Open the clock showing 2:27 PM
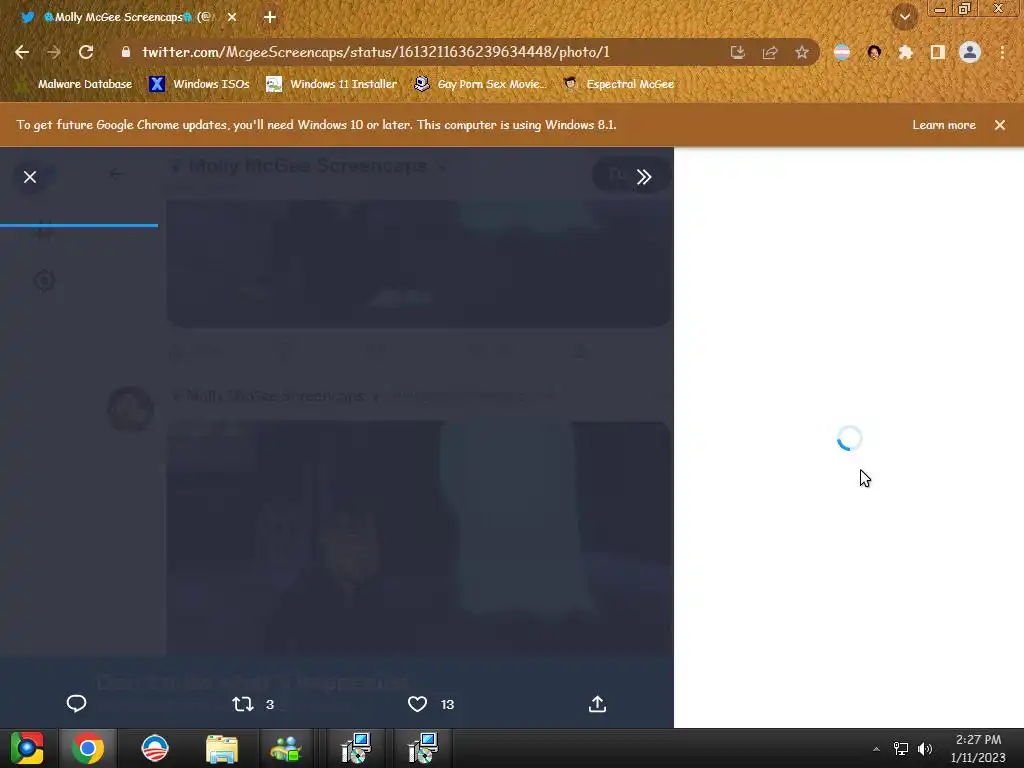Image resolution: width=1024 pixels, height=768 pixels. (x=978, y=748)
